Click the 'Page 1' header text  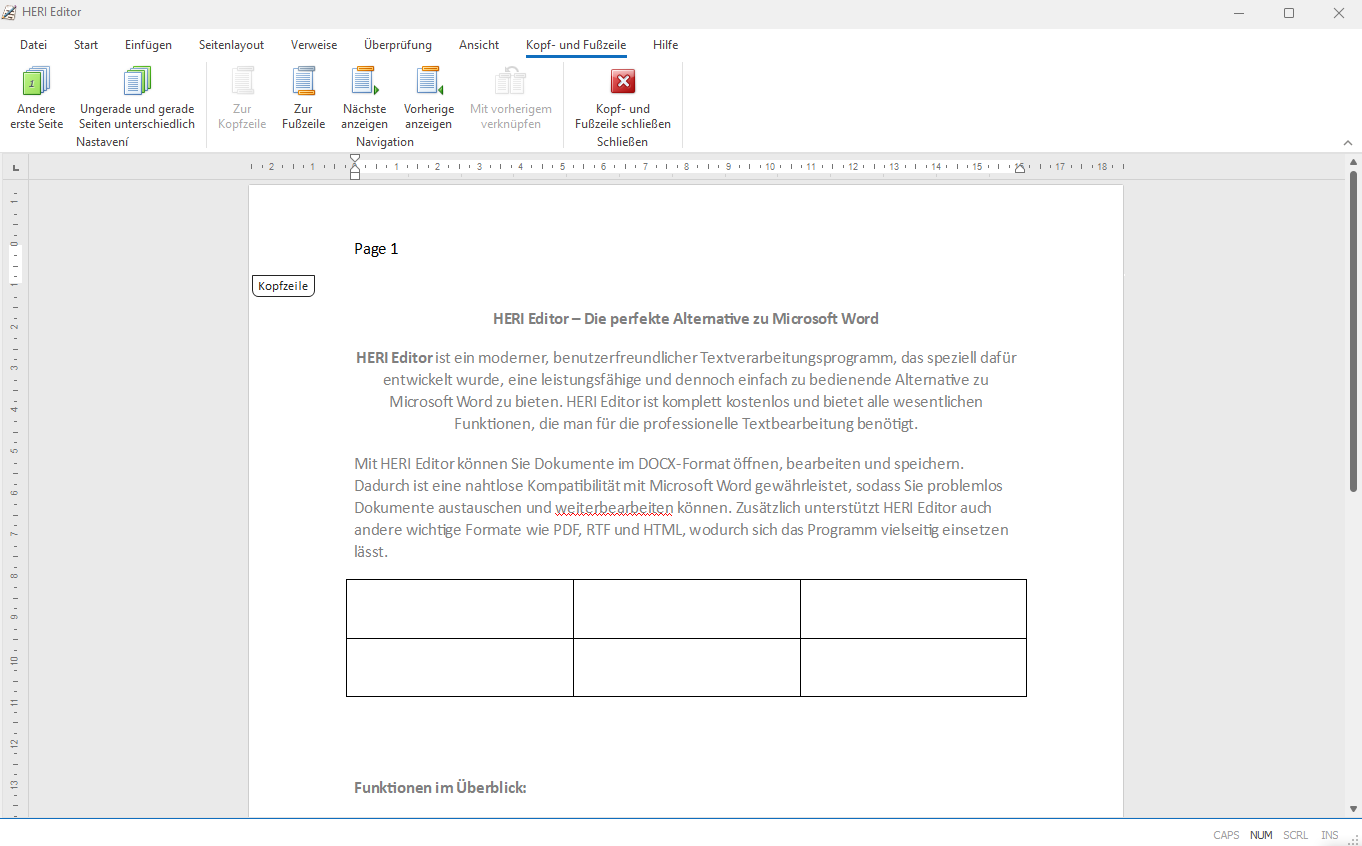pos(376,249)
